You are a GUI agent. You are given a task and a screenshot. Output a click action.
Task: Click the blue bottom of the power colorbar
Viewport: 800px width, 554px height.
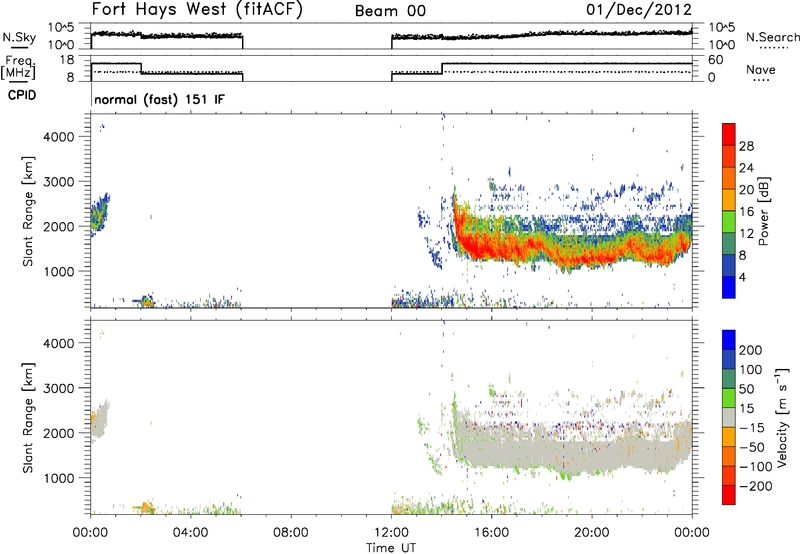coord(729,287)
